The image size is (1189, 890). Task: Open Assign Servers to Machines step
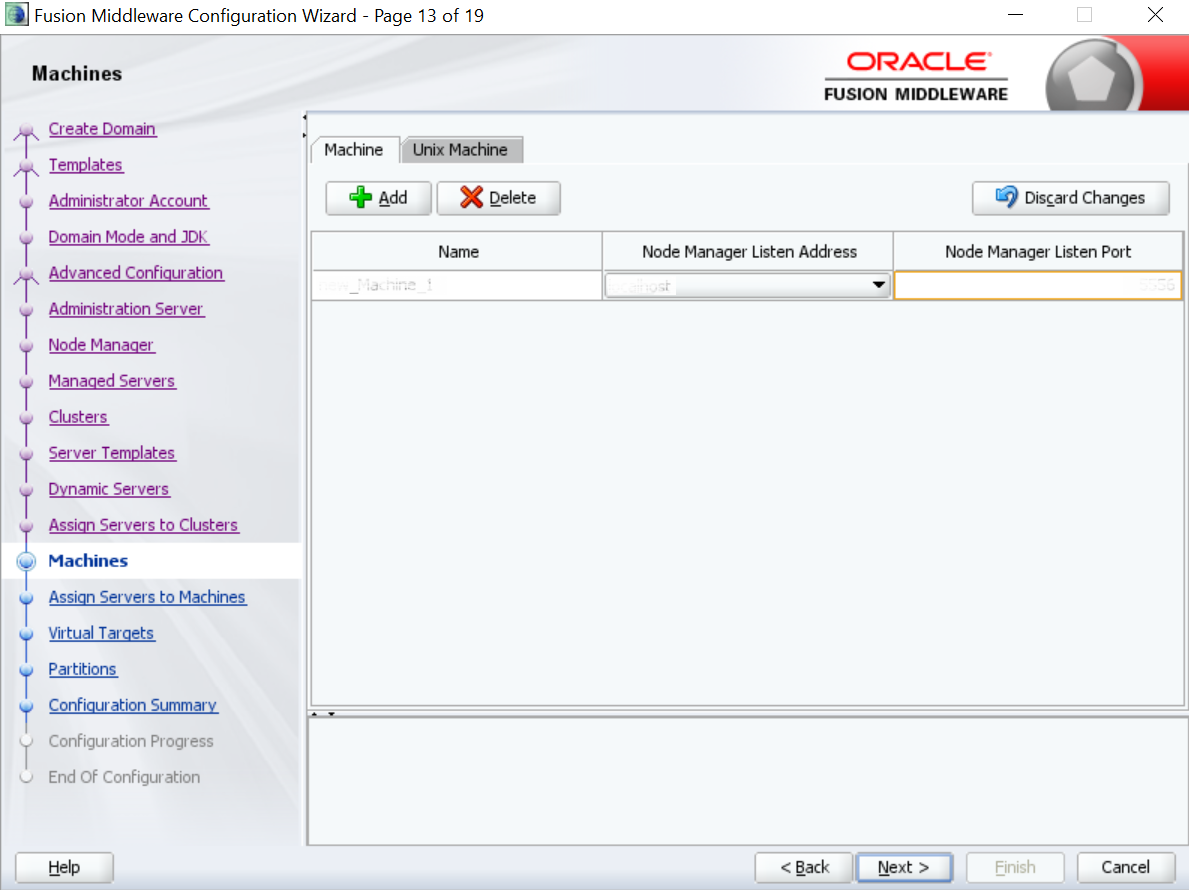147,597
